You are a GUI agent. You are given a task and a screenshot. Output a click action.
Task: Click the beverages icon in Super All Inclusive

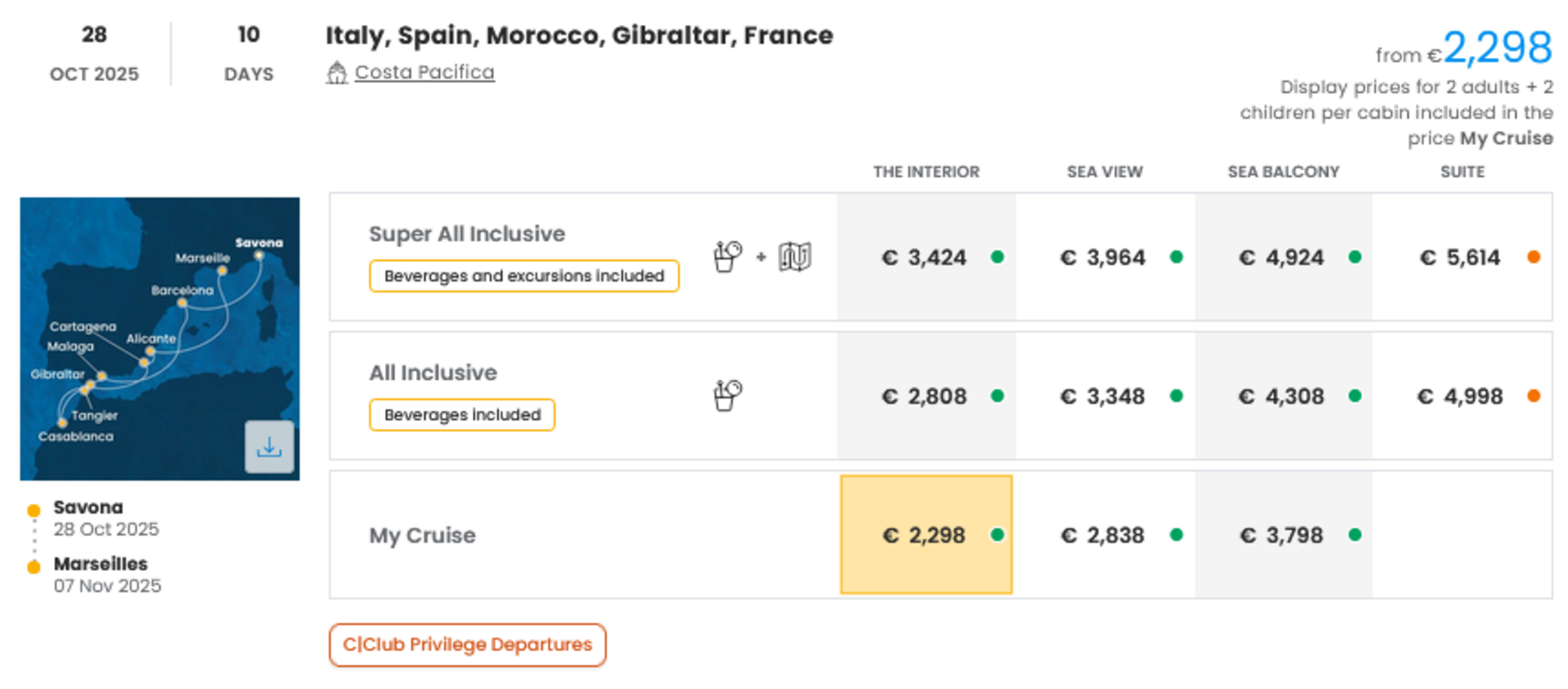[x=728, y=257]
